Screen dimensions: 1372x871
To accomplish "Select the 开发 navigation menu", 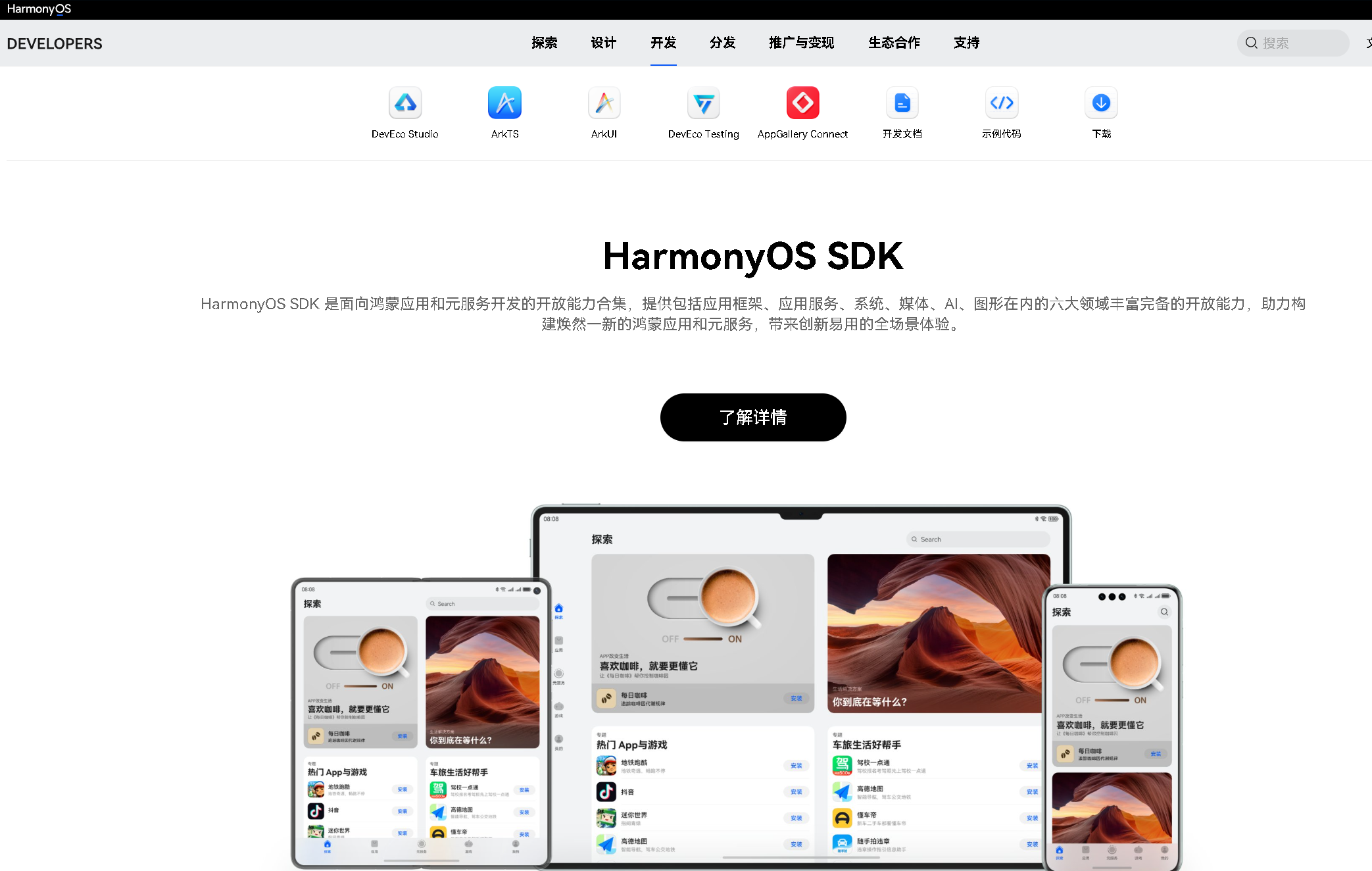I will click(664, 43).
